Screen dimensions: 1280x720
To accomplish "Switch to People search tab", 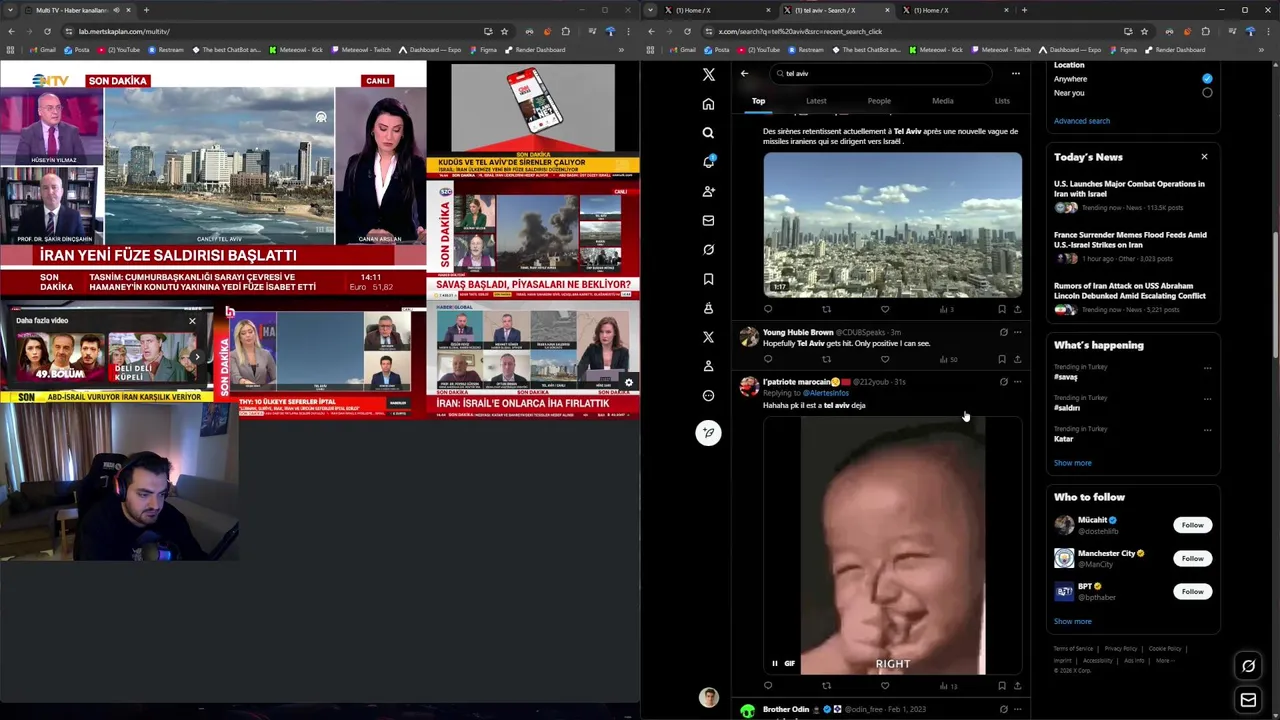I will (x=879, y=101).
